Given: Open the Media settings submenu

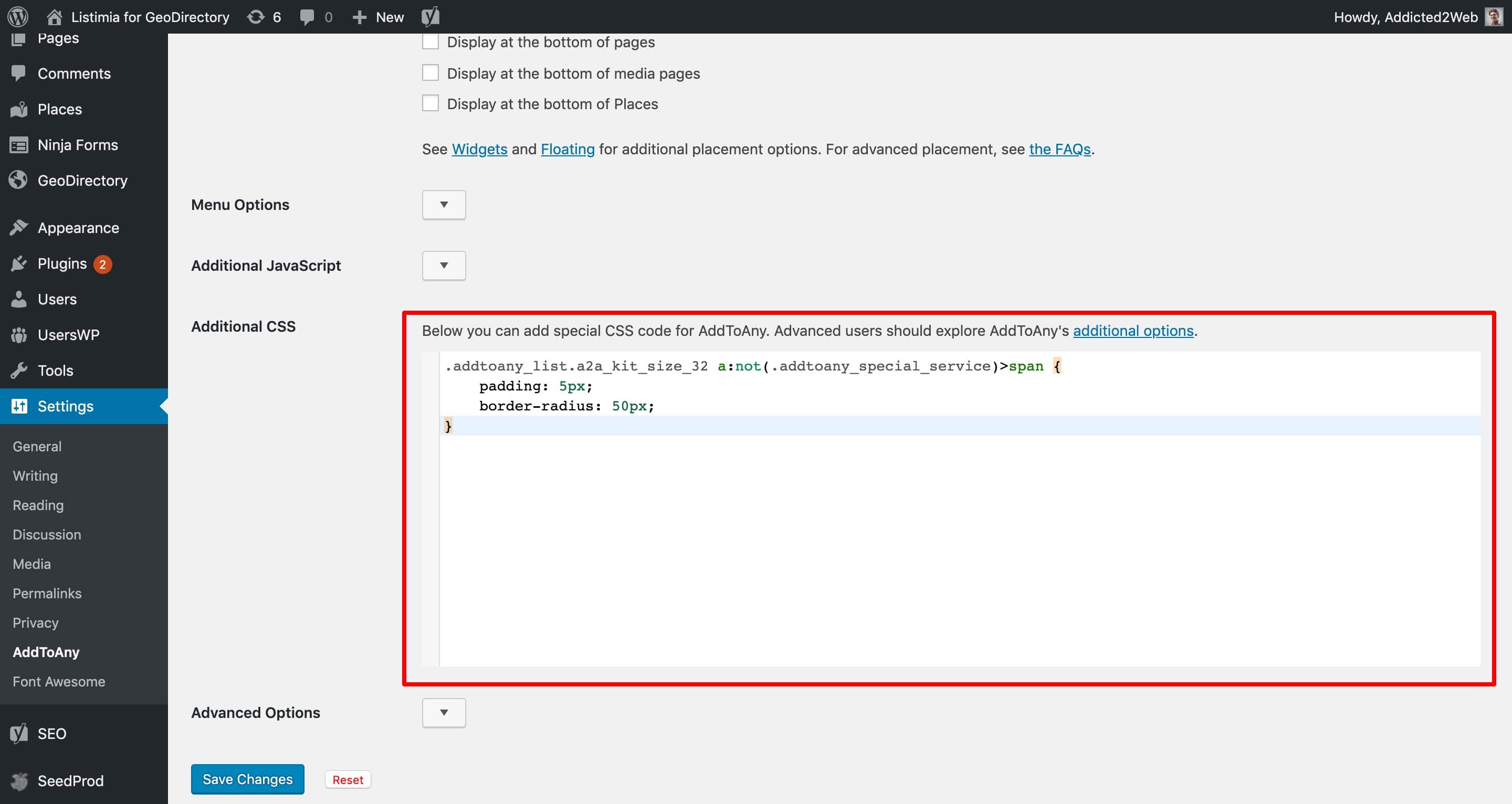Looking at the screenshot, I should coord(31,564).
